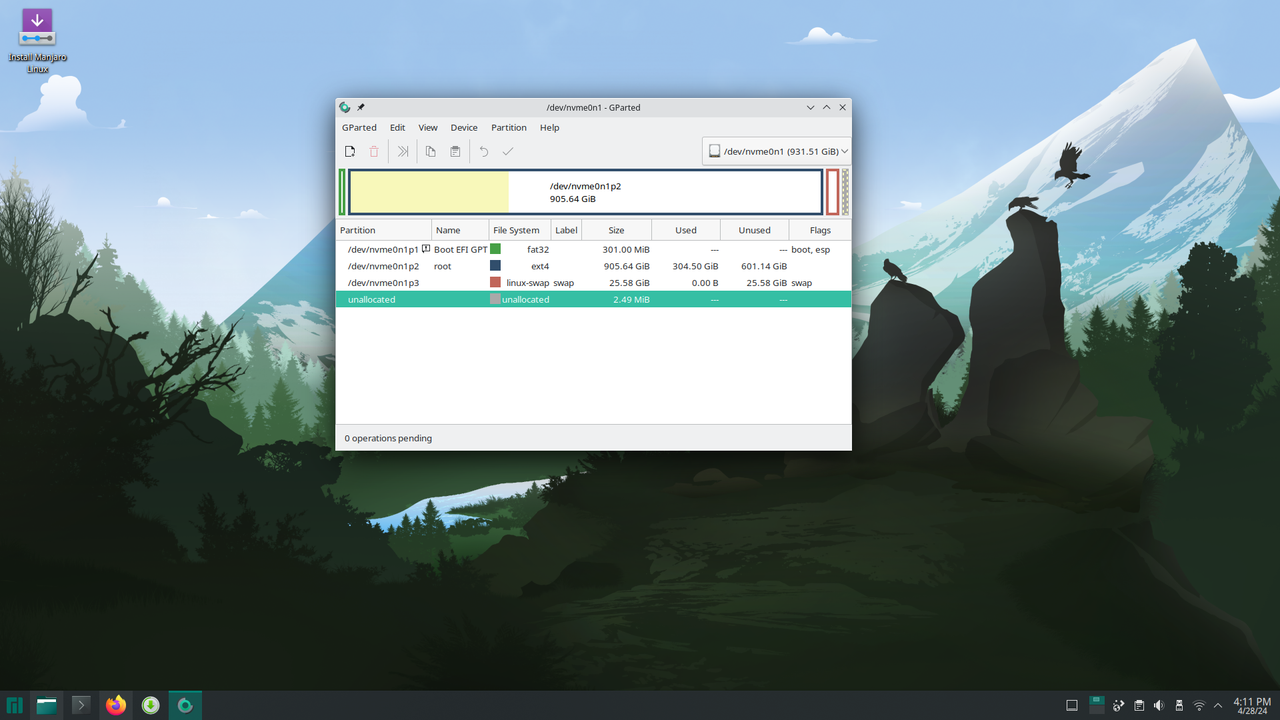Viewport: 1280px width, 720px height.
Task: Click the Paste partition toolbar icon
Action: tap(455, 151)
